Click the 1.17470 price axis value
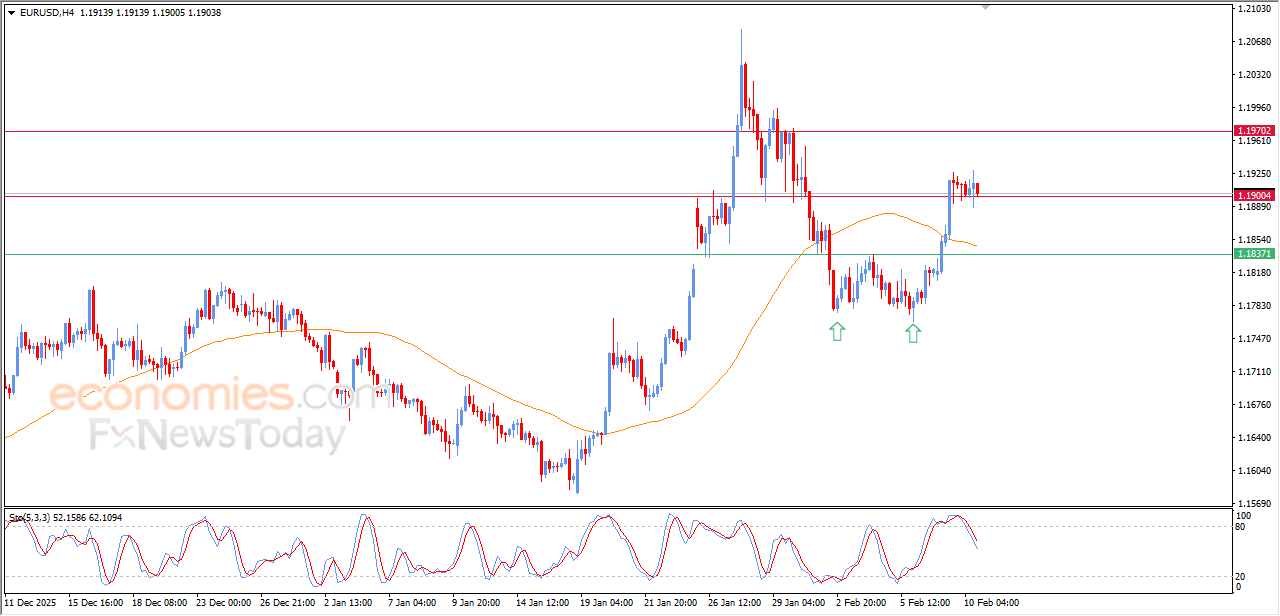The width and height of the screenshot is (1280, 616). [x=1253, y=339]
